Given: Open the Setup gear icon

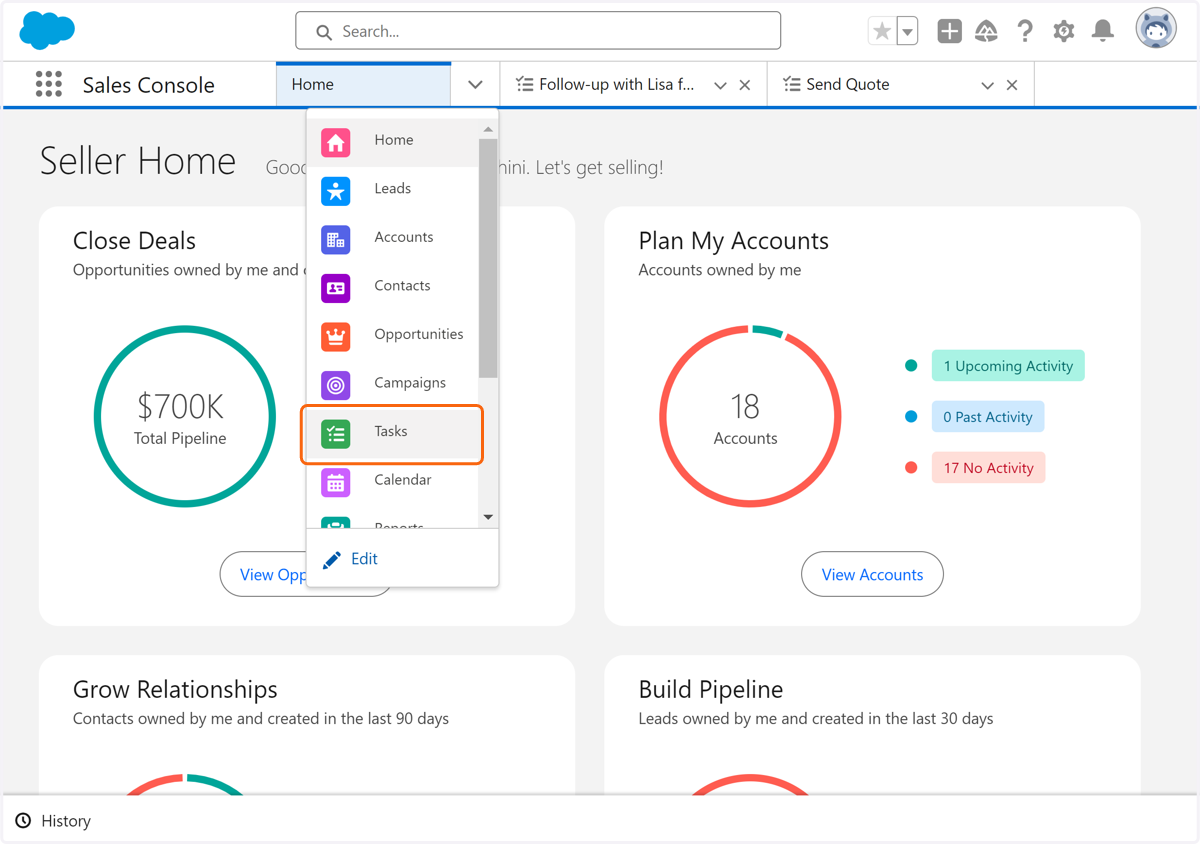Looking at the screenshot, I should click(1063, 31).
